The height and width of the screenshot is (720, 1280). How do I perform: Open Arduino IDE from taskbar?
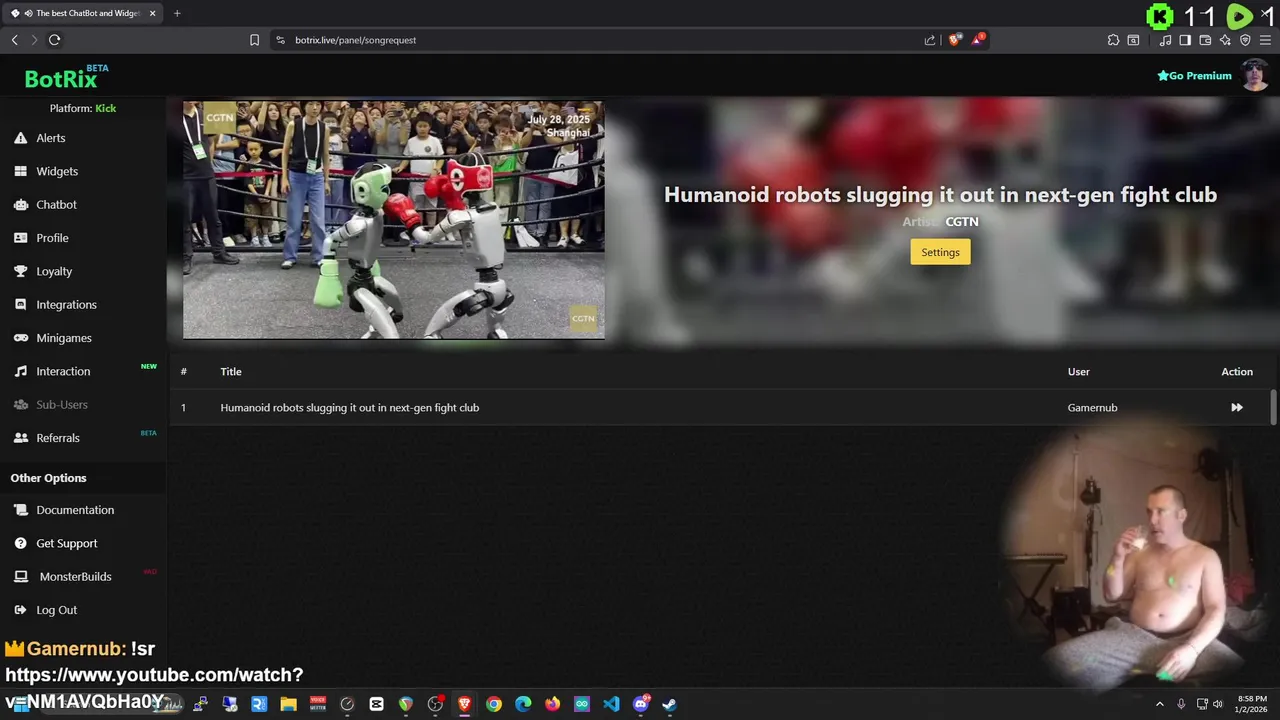tap(582, 704)
